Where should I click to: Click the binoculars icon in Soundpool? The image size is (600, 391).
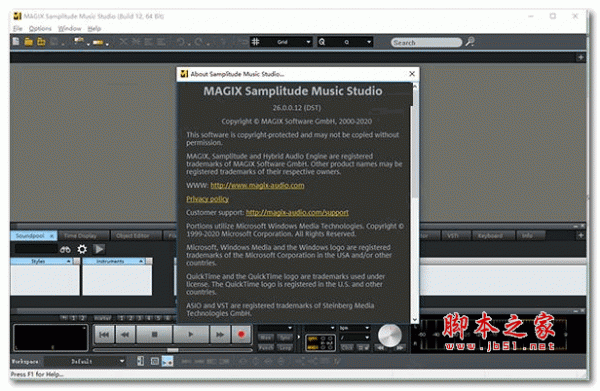click(65, 249)
